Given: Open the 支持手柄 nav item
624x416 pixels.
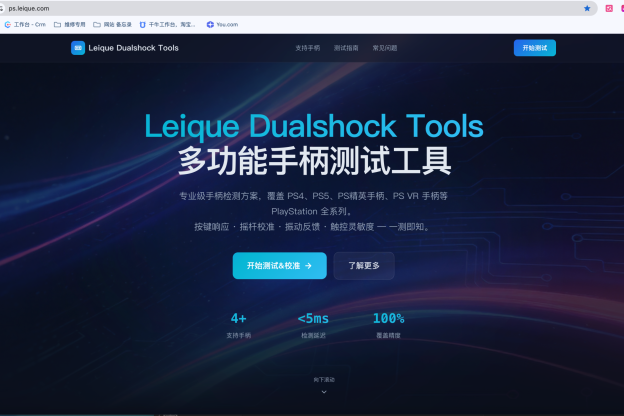Looking at the screenshot, I should click(308, 48).
